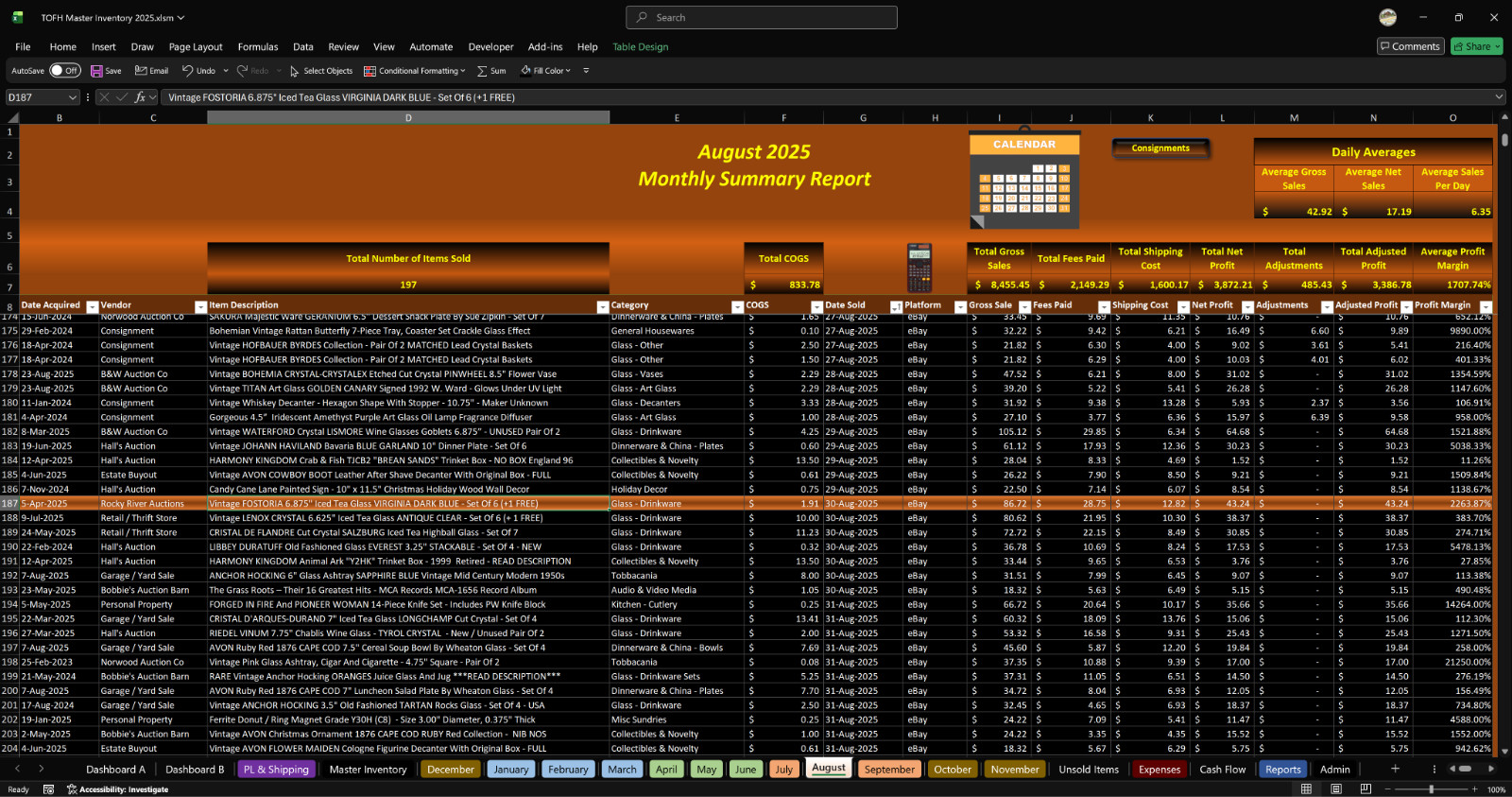
Task: Switch to PL & Shipping sheet
Action: [276, 770]
